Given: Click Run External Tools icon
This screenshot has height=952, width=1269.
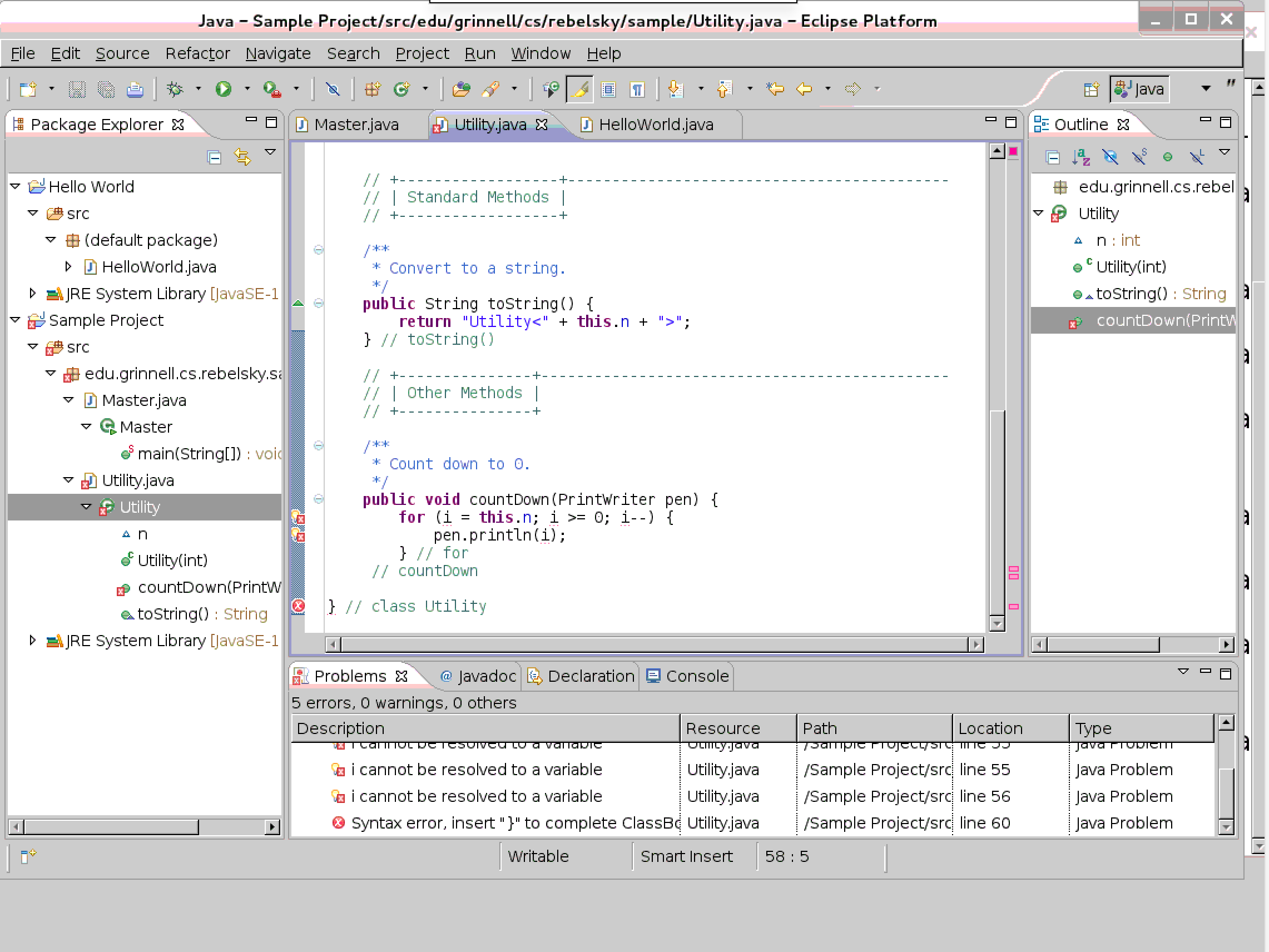Looking at the screenshot, I should point(272,89).
